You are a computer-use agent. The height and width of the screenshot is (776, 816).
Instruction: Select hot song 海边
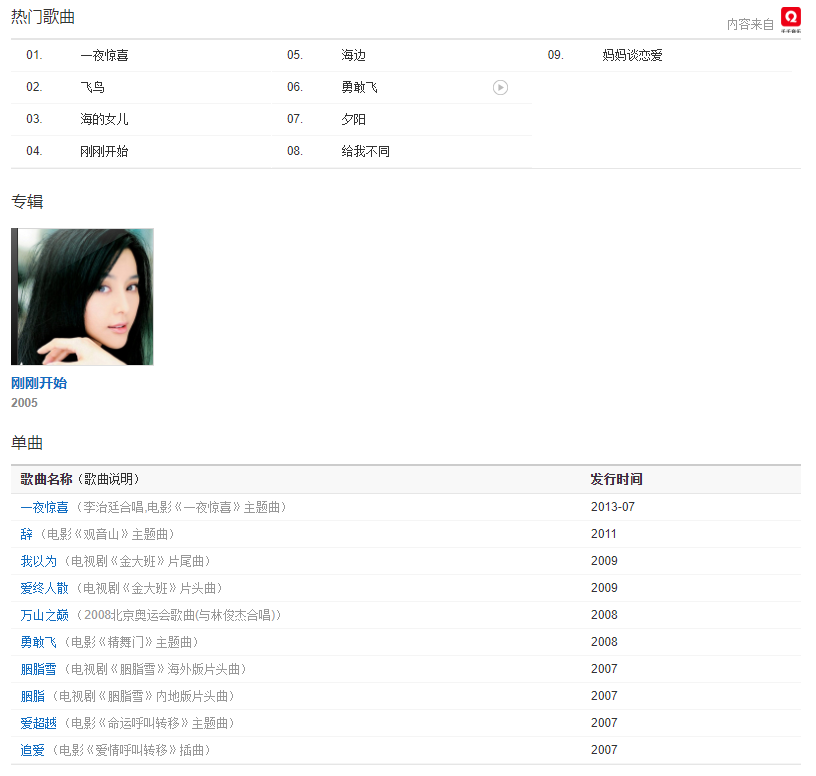pyautogui.click(x=353, y=56)
